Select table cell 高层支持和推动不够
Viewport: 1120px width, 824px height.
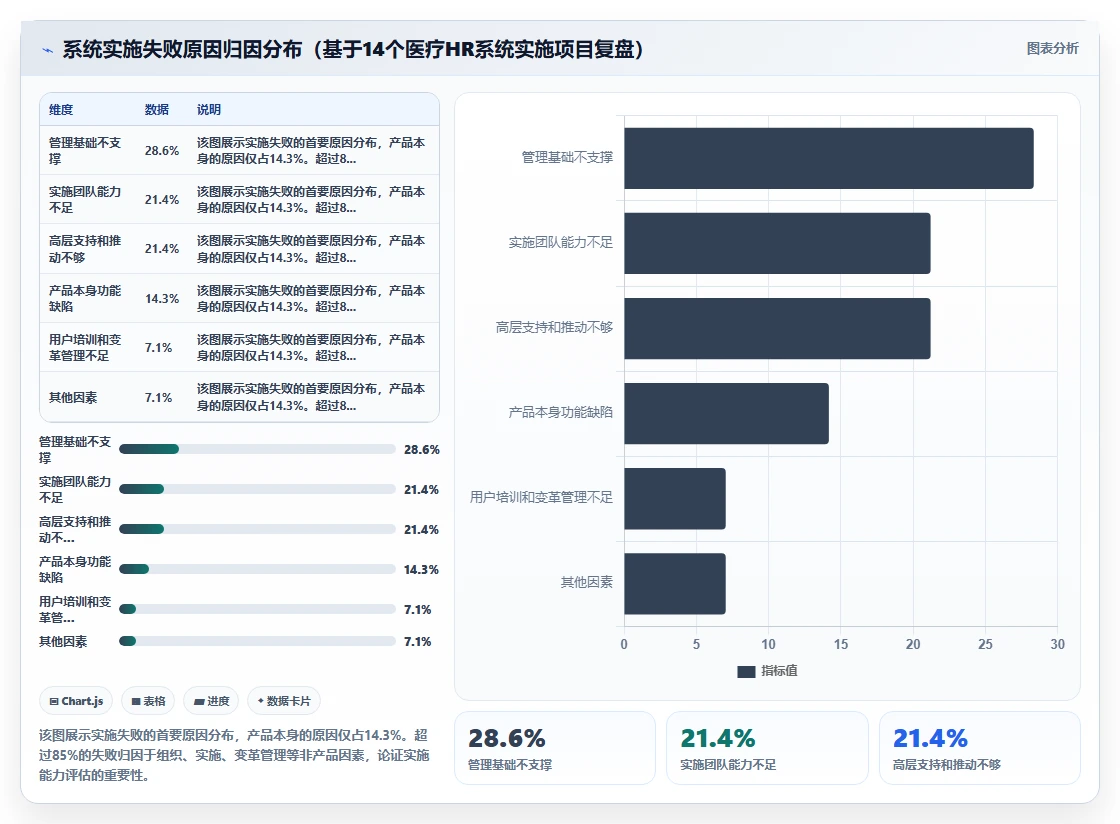[85, 249]
